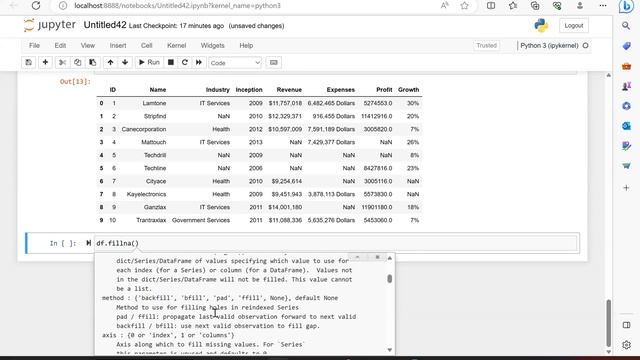Open the Kernel menu
The height and width of the screenshot is (360, 640).
tap(176, 45)
